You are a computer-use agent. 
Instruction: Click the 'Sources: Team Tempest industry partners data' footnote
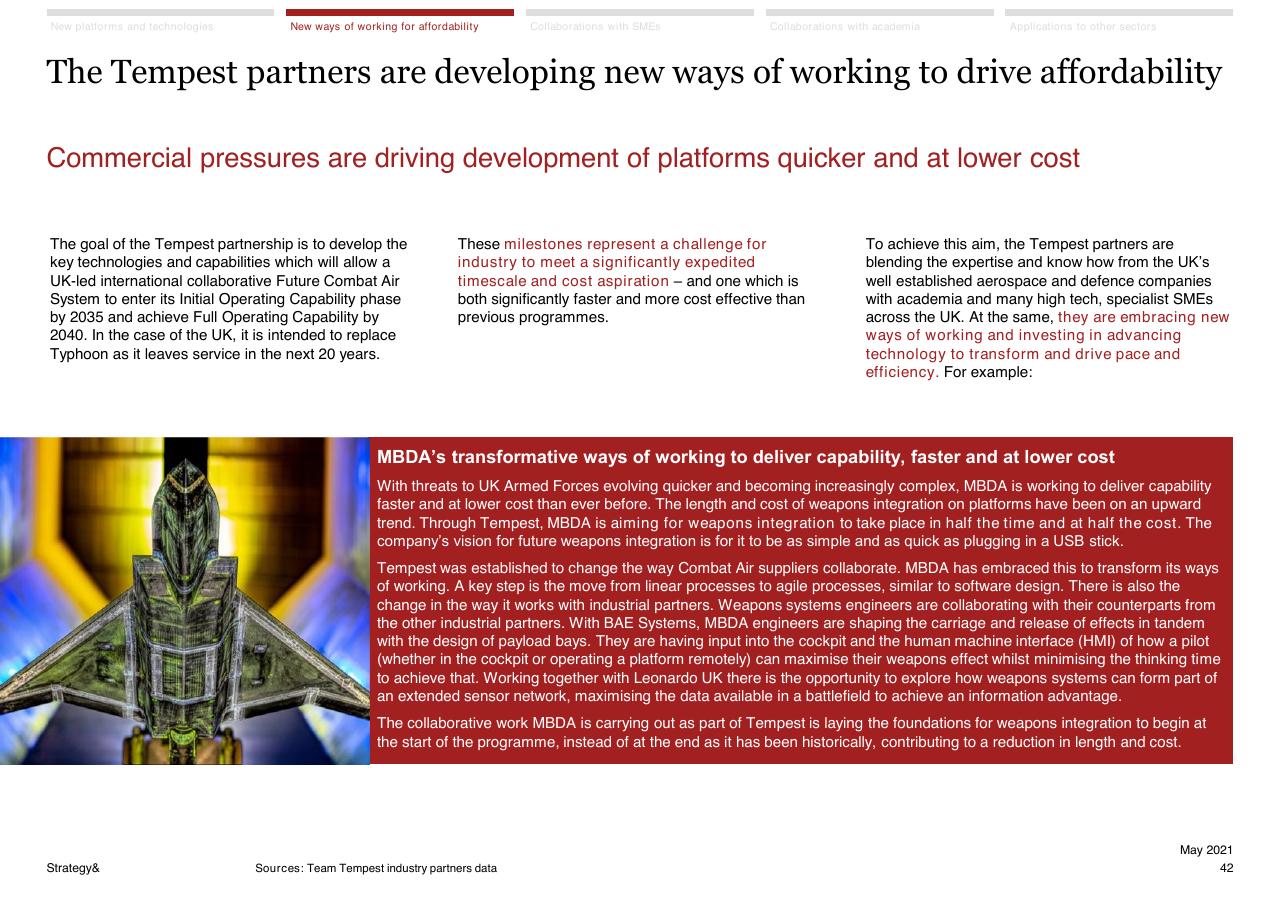376,868
